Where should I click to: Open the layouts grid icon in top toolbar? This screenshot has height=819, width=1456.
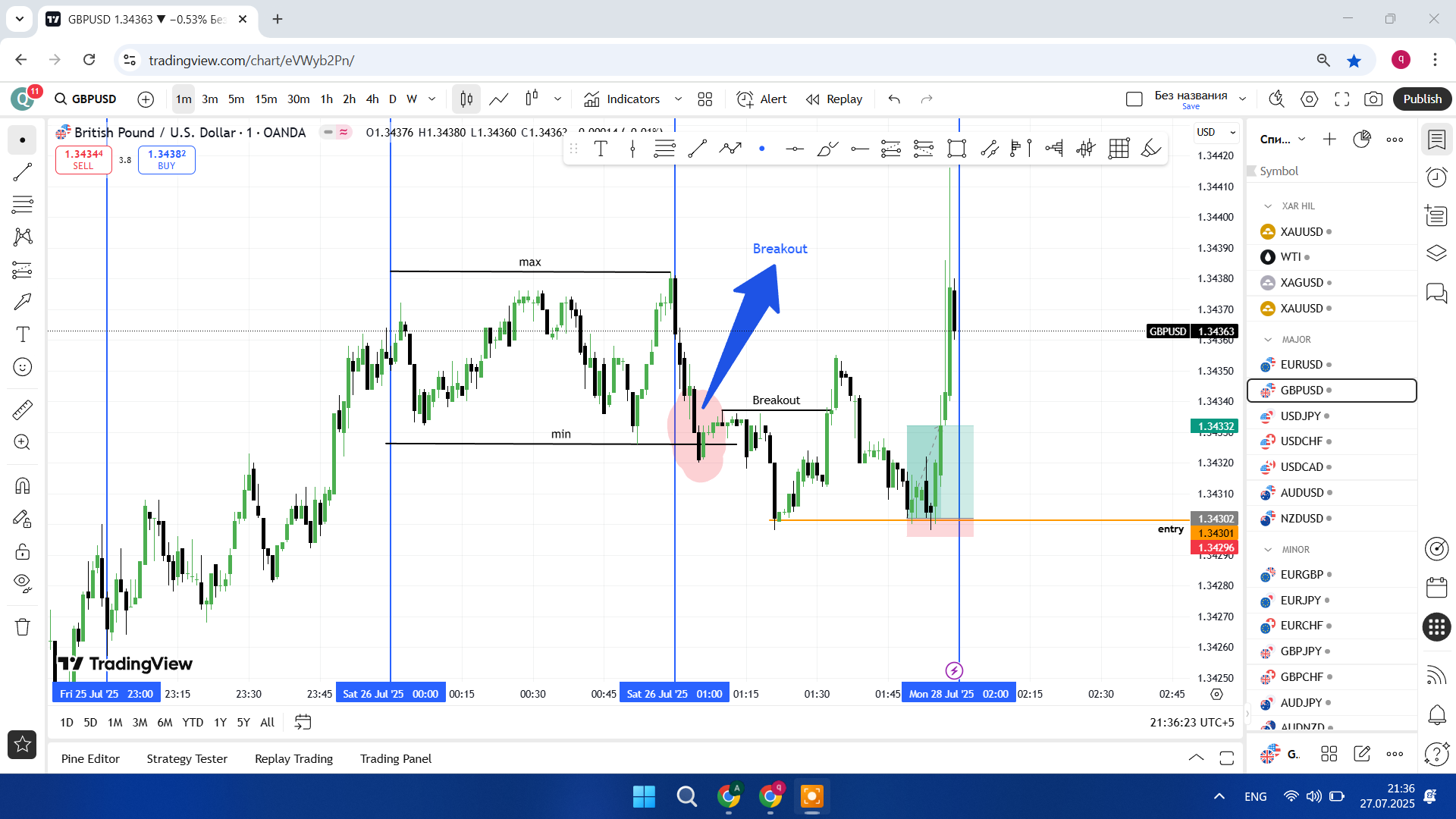click(705, 99)
